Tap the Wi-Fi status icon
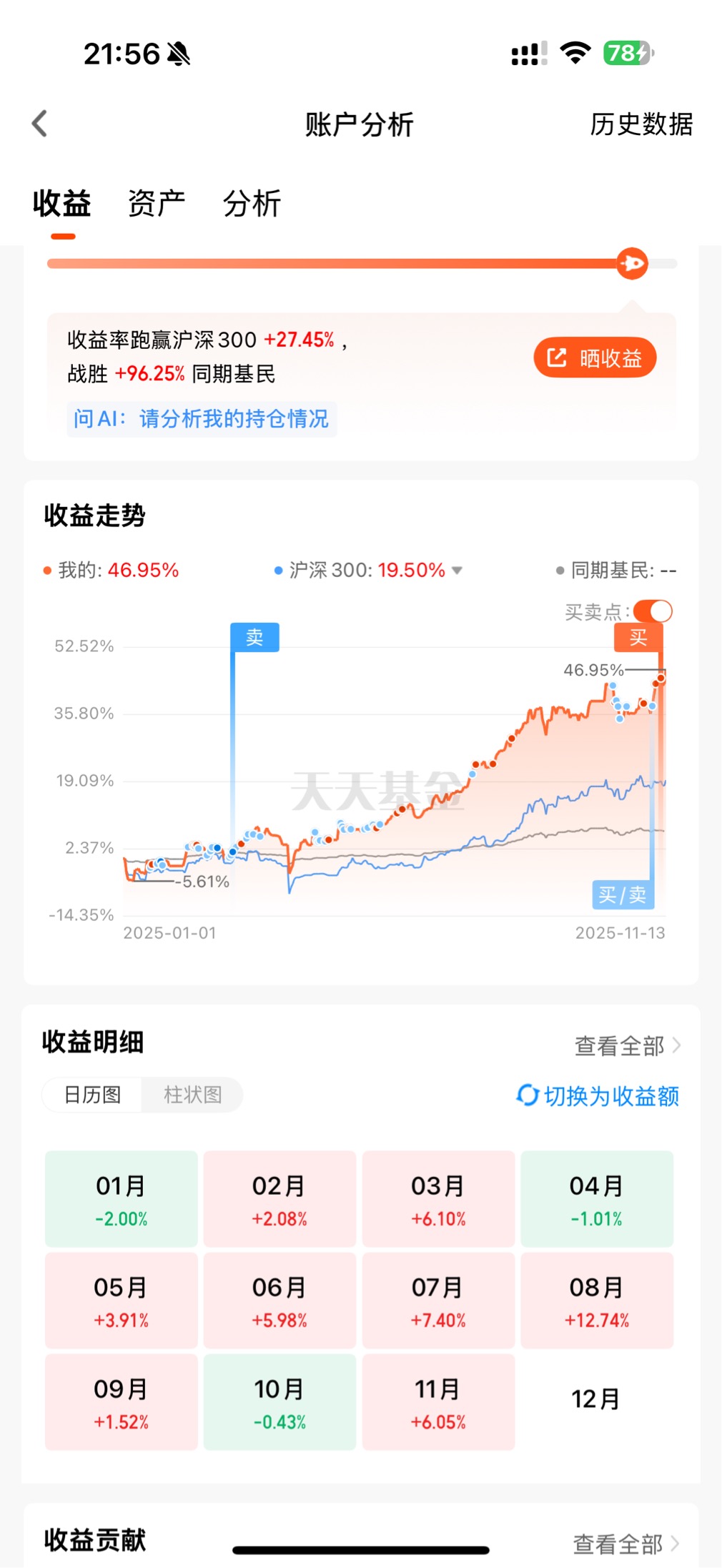The image size is (722, 1568). coord(575,53)
